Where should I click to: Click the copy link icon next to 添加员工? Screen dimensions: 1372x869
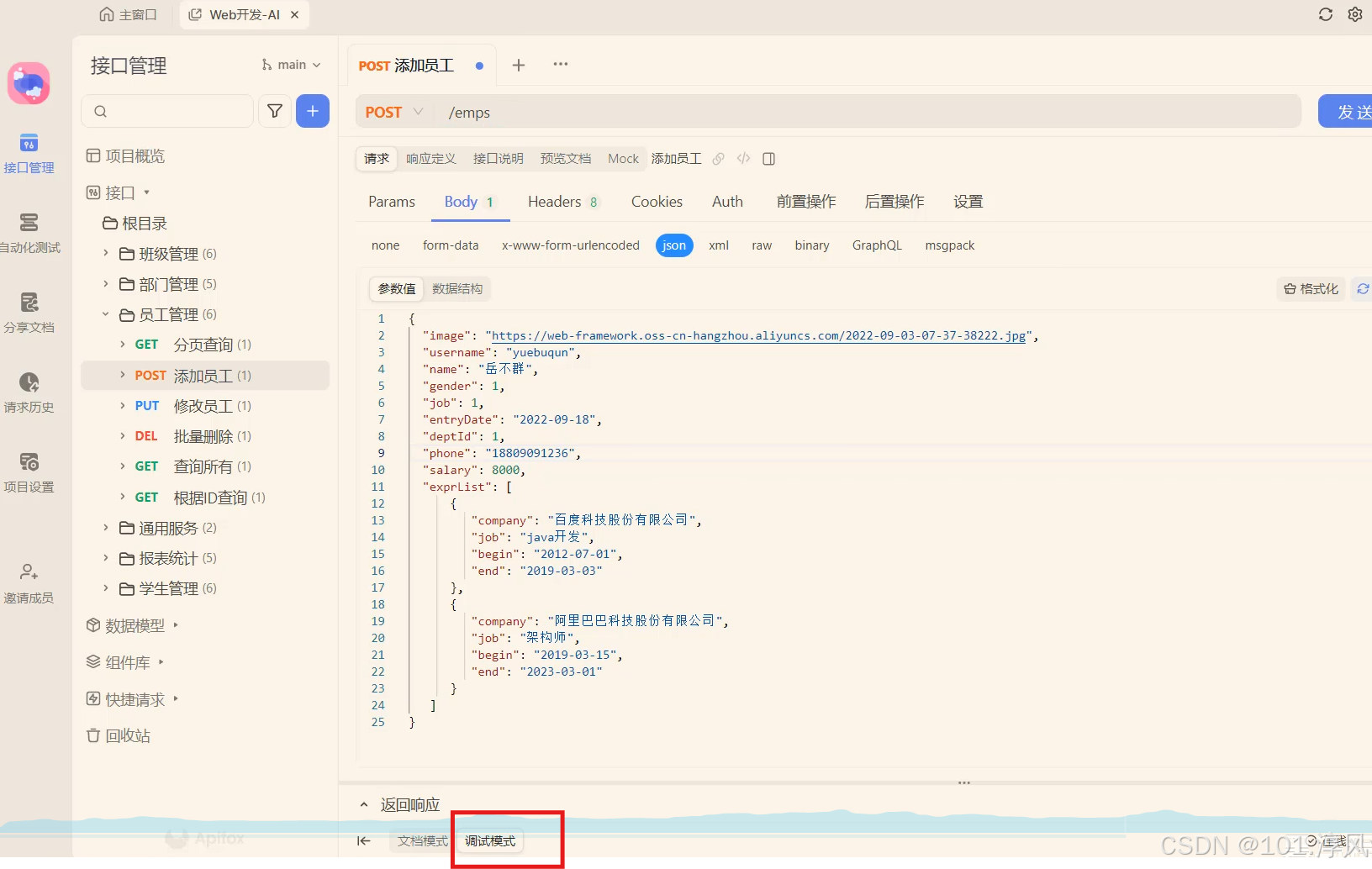point(719,159)
